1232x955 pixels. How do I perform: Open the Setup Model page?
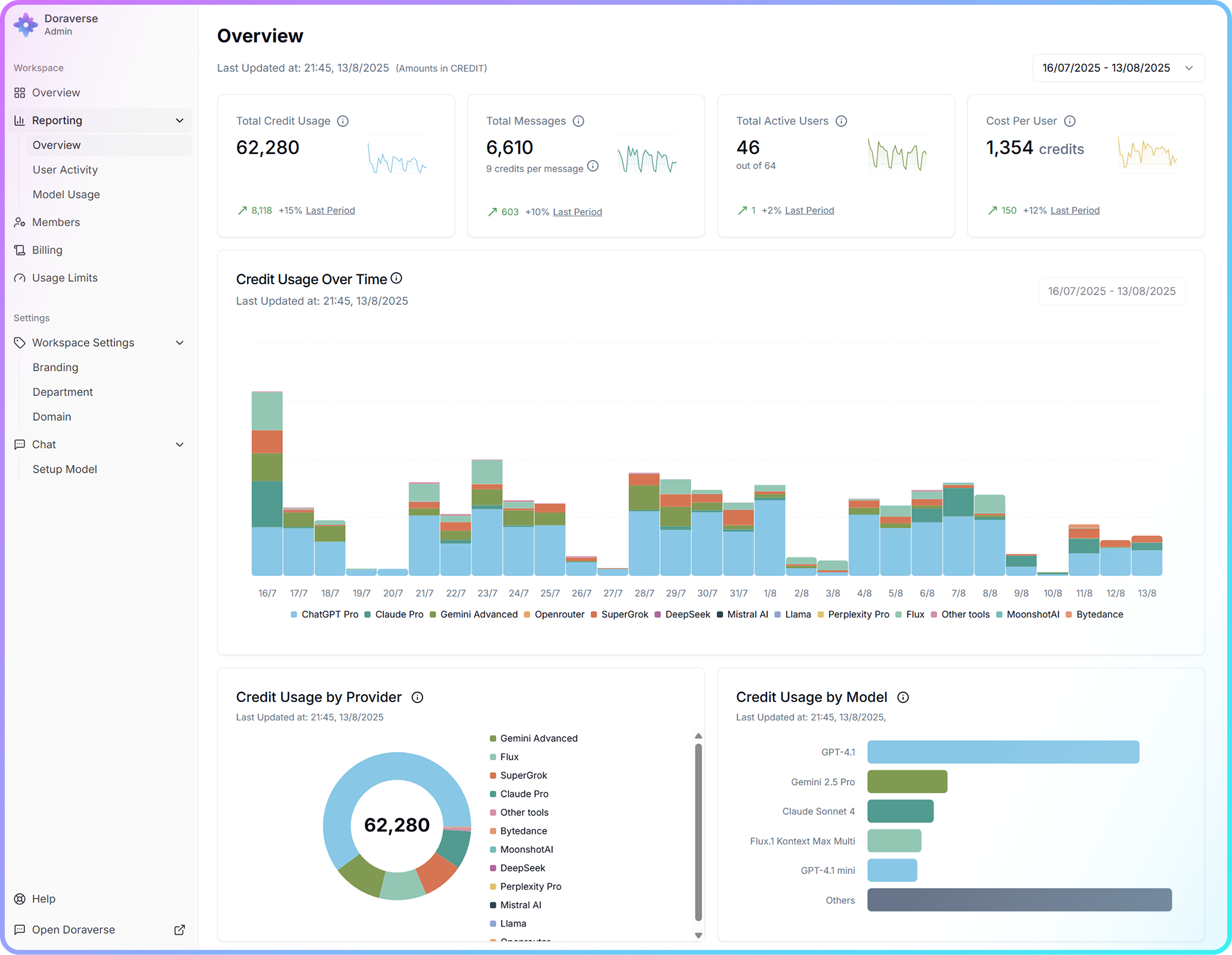(x=64, y=469)
